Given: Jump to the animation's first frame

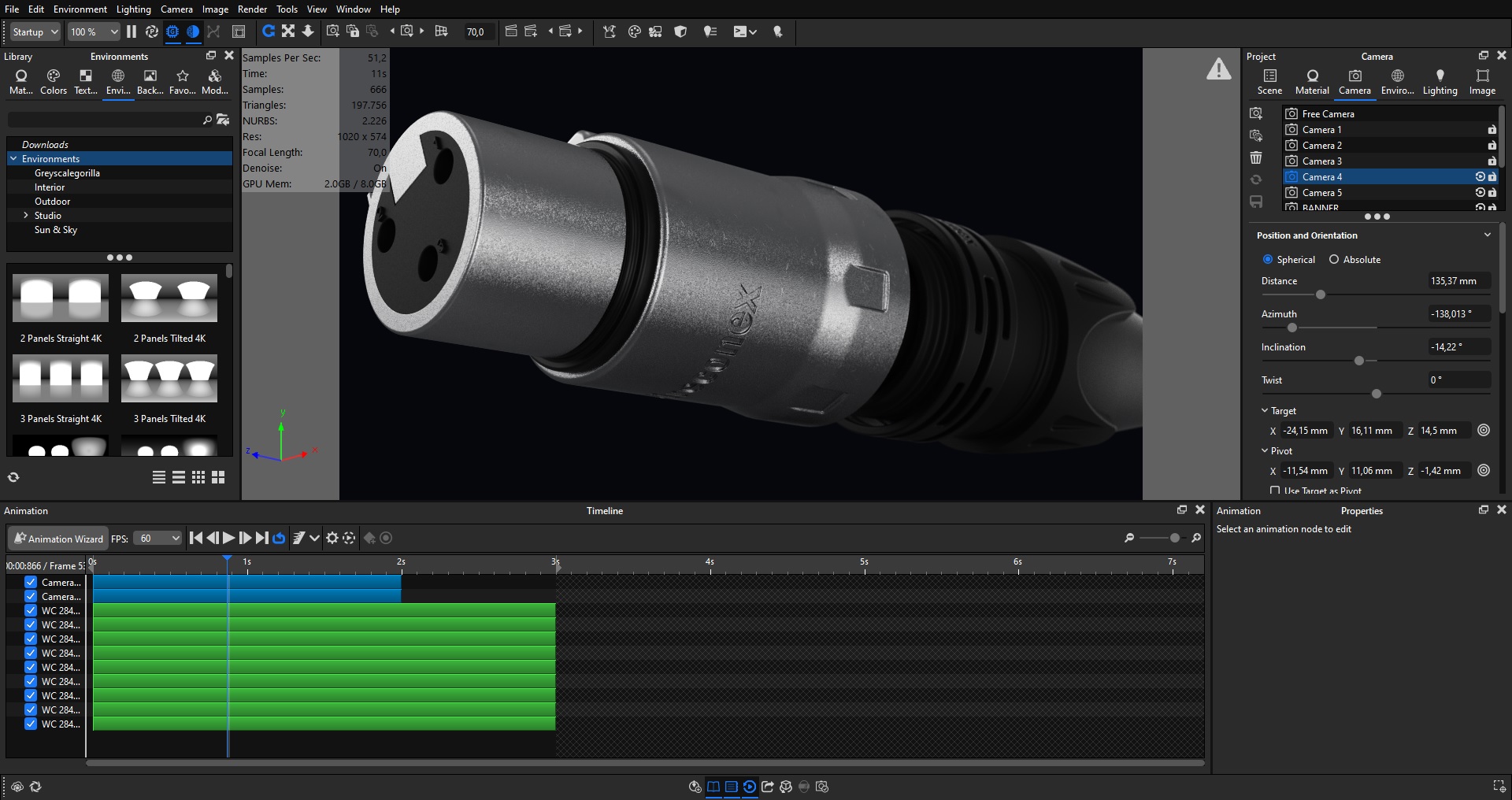Looking at the screenshot, I should 196,538.
